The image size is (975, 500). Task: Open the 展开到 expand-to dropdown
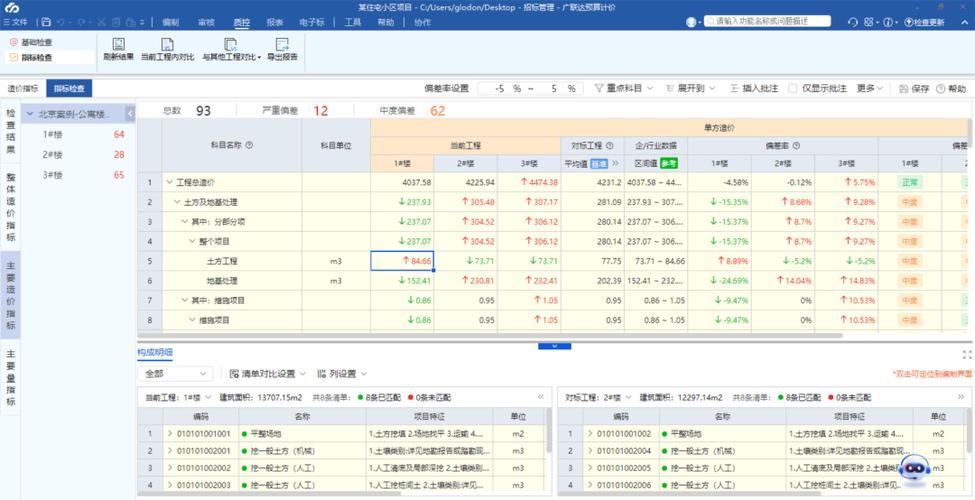[690, 89]
